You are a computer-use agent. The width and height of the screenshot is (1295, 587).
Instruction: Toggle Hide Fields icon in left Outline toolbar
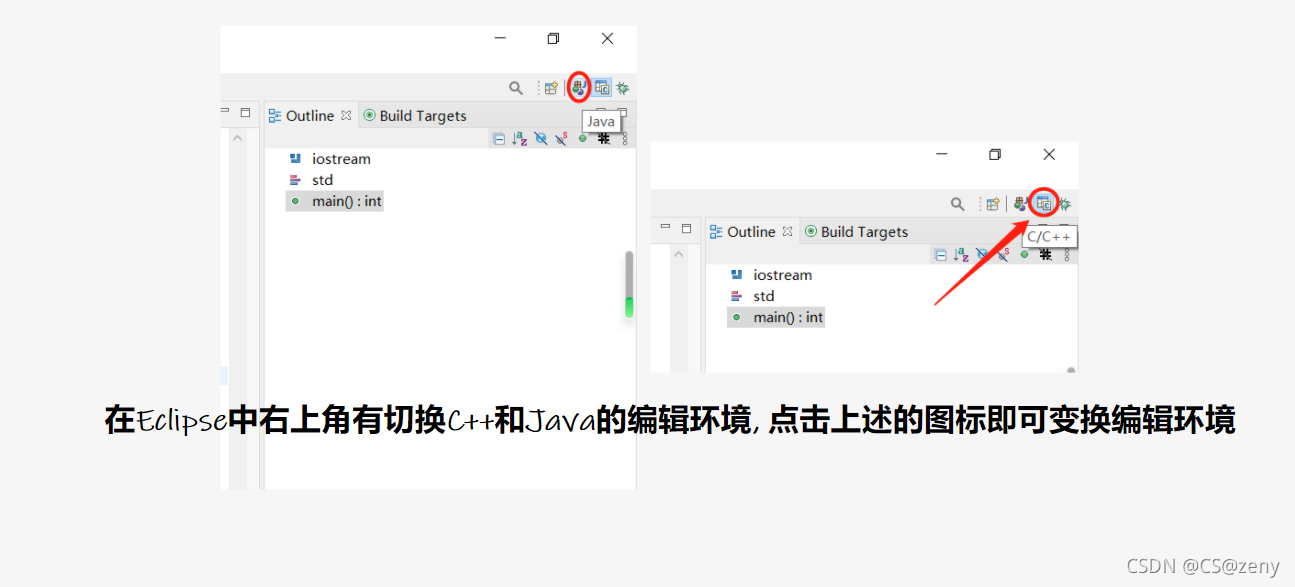click(541, 139)
